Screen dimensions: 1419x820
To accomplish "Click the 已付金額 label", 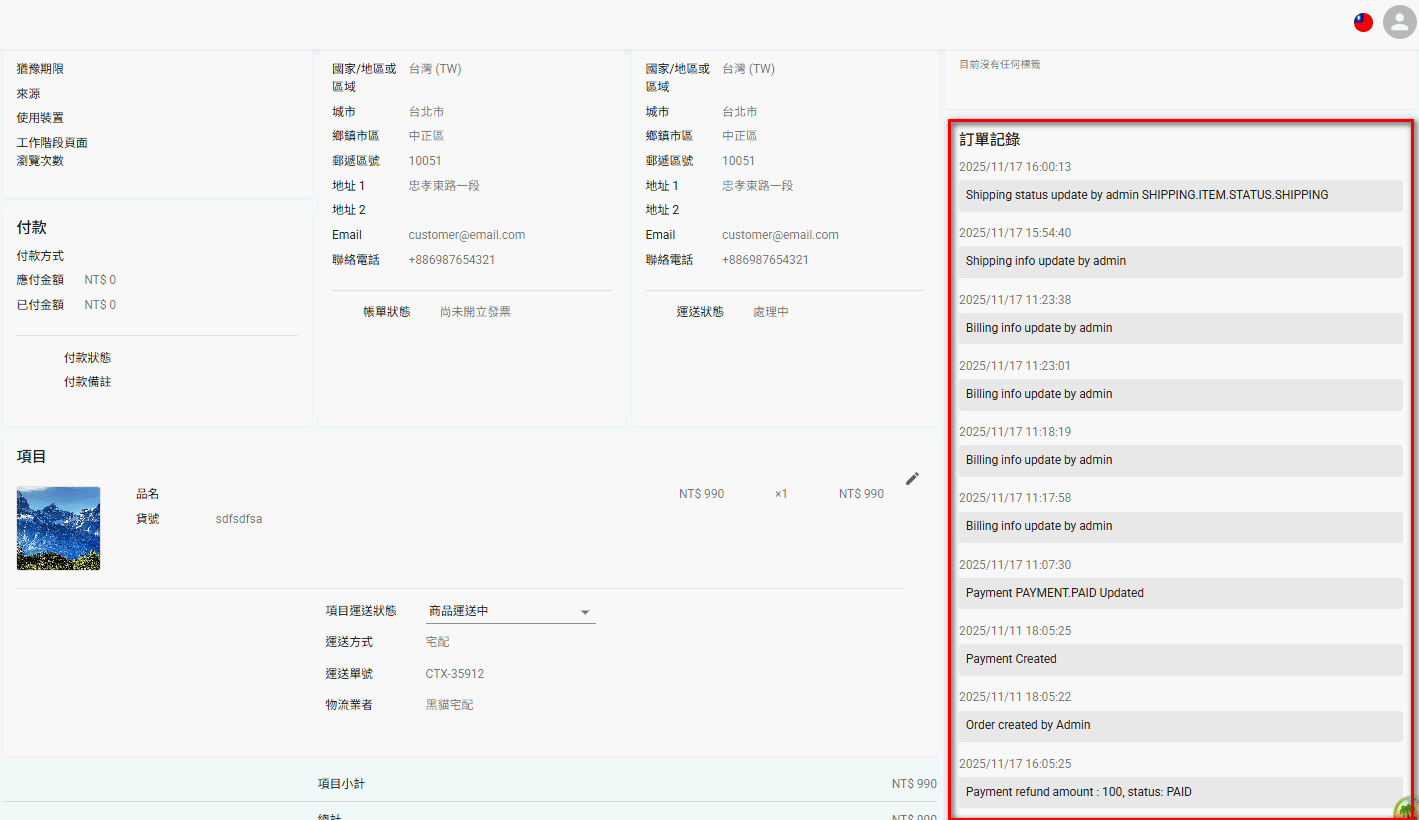I will (x=40, y=305).
